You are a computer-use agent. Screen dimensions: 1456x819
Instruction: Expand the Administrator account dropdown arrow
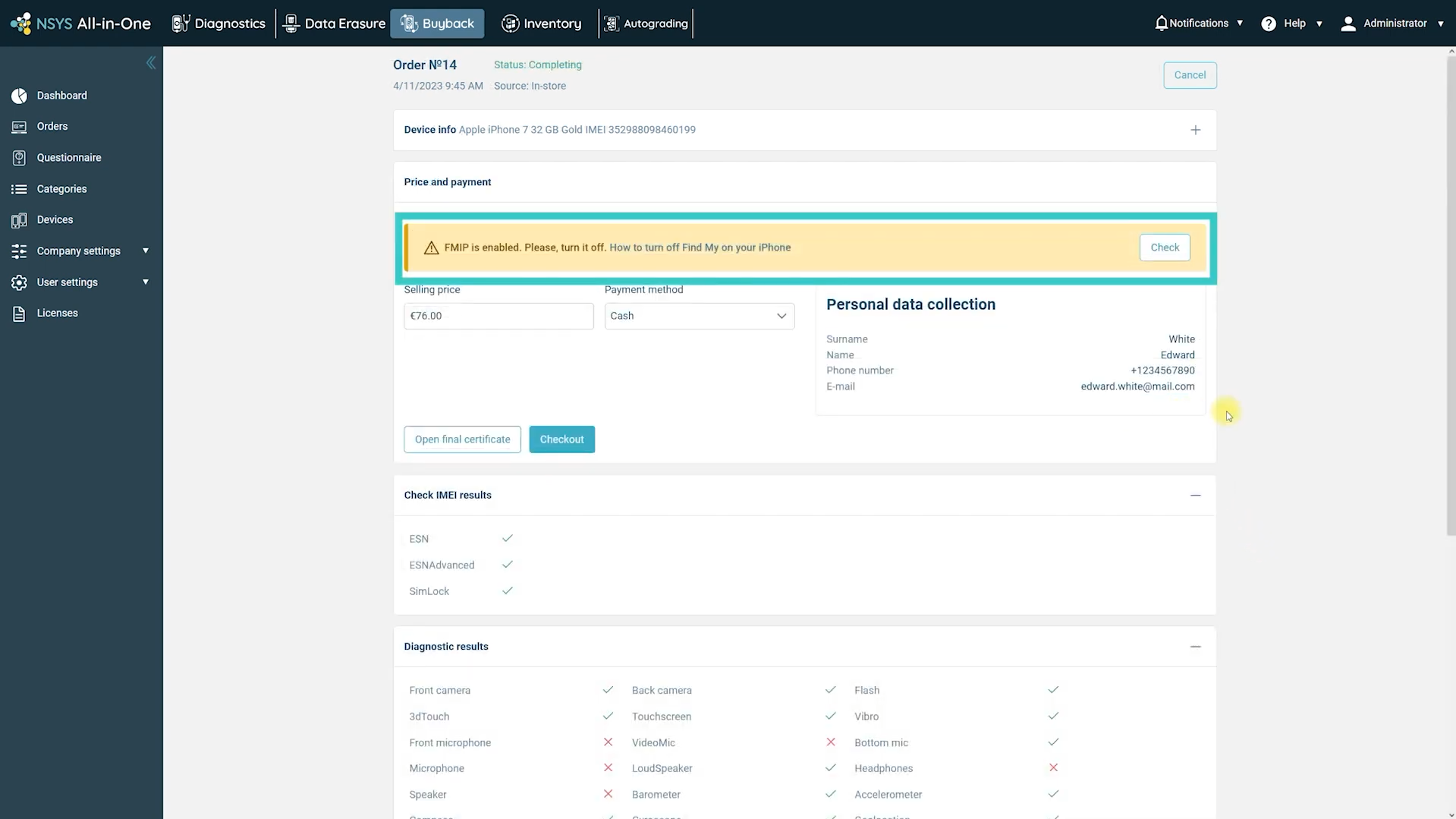[x=1441, y=24]
